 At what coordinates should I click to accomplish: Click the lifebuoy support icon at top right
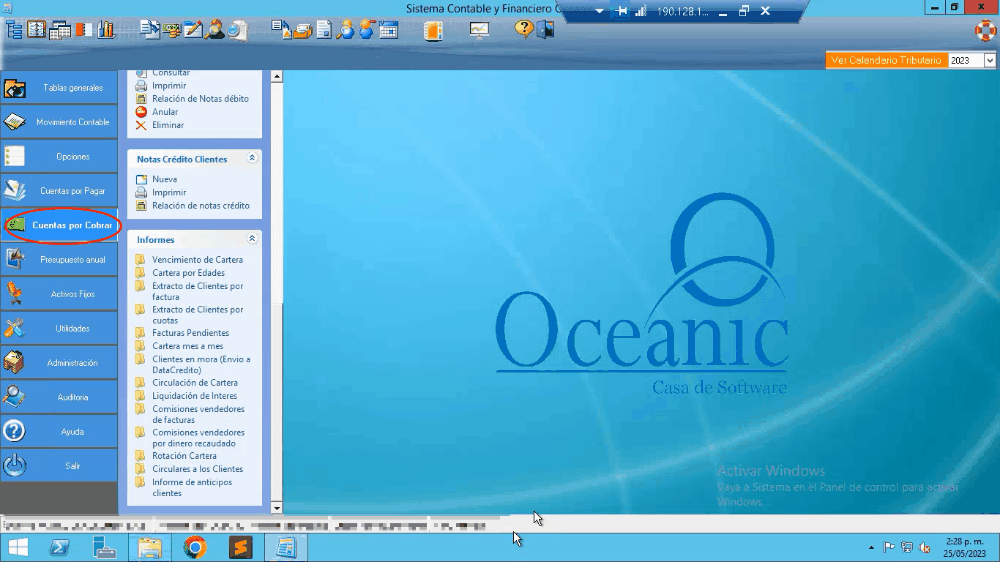[985, 30]
